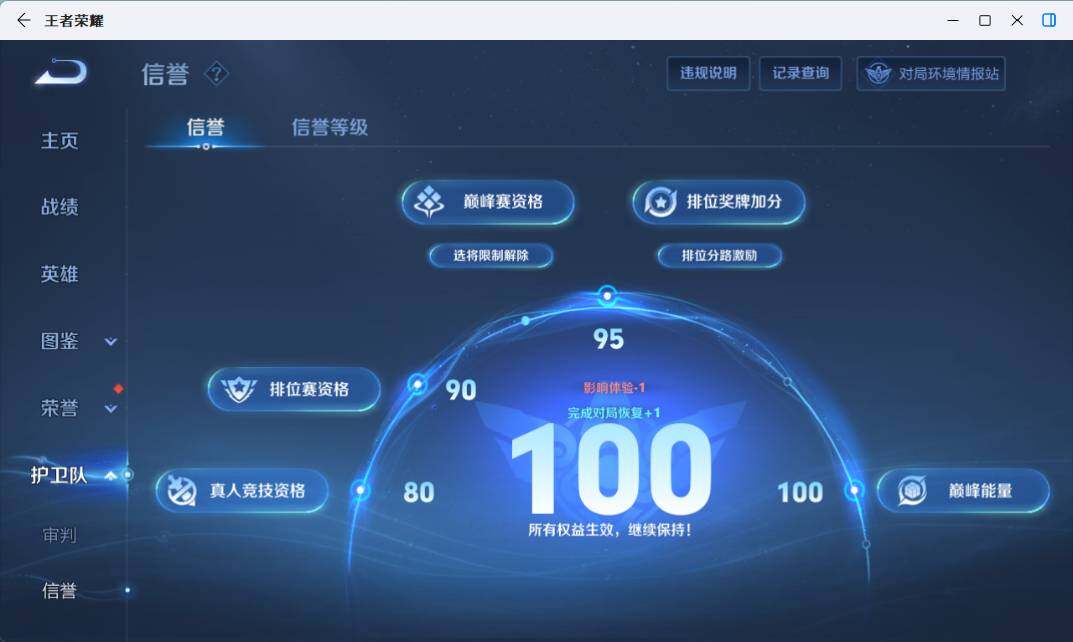The width and height of the screenshot is (1073, 642).
Task: Click the glowing node at 95 on the gauge
Action: (607, 295)
